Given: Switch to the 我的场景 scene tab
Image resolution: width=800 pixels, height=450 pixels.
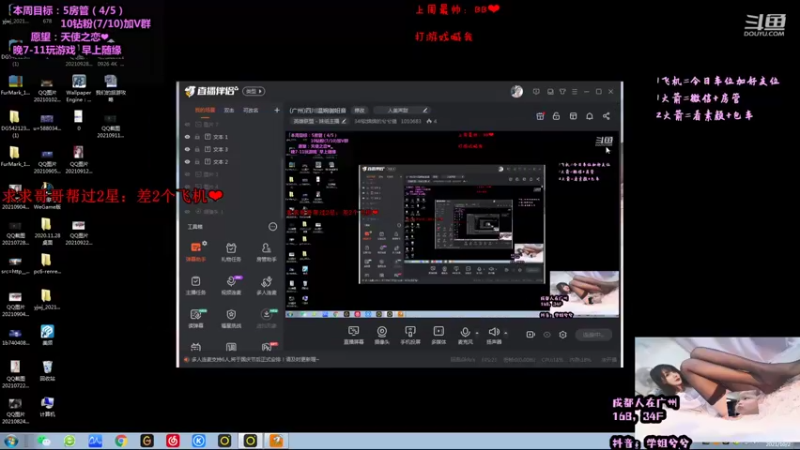Looking at the screenshot, I should 205,110.
